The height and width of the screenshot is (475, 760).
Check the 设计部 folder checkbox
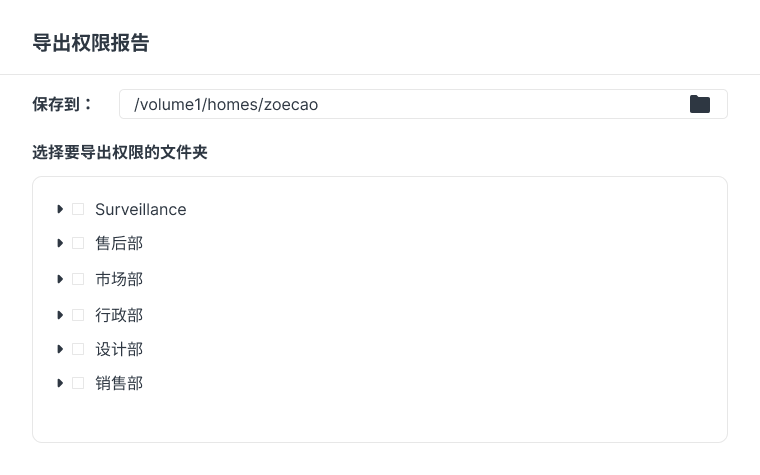point(78,349)
